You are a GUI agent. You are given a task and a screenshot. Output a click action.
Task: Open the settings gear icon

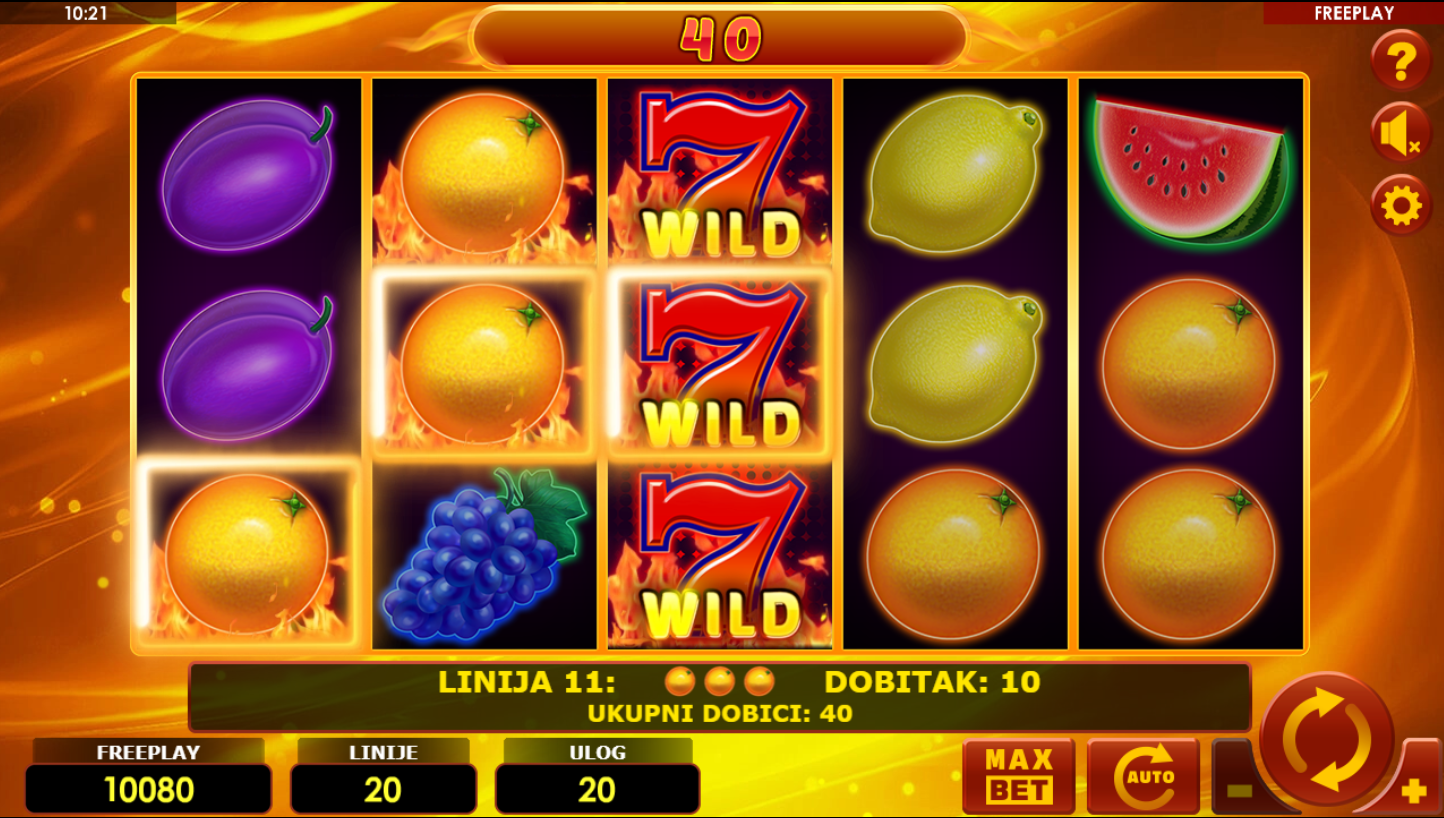1400,206
